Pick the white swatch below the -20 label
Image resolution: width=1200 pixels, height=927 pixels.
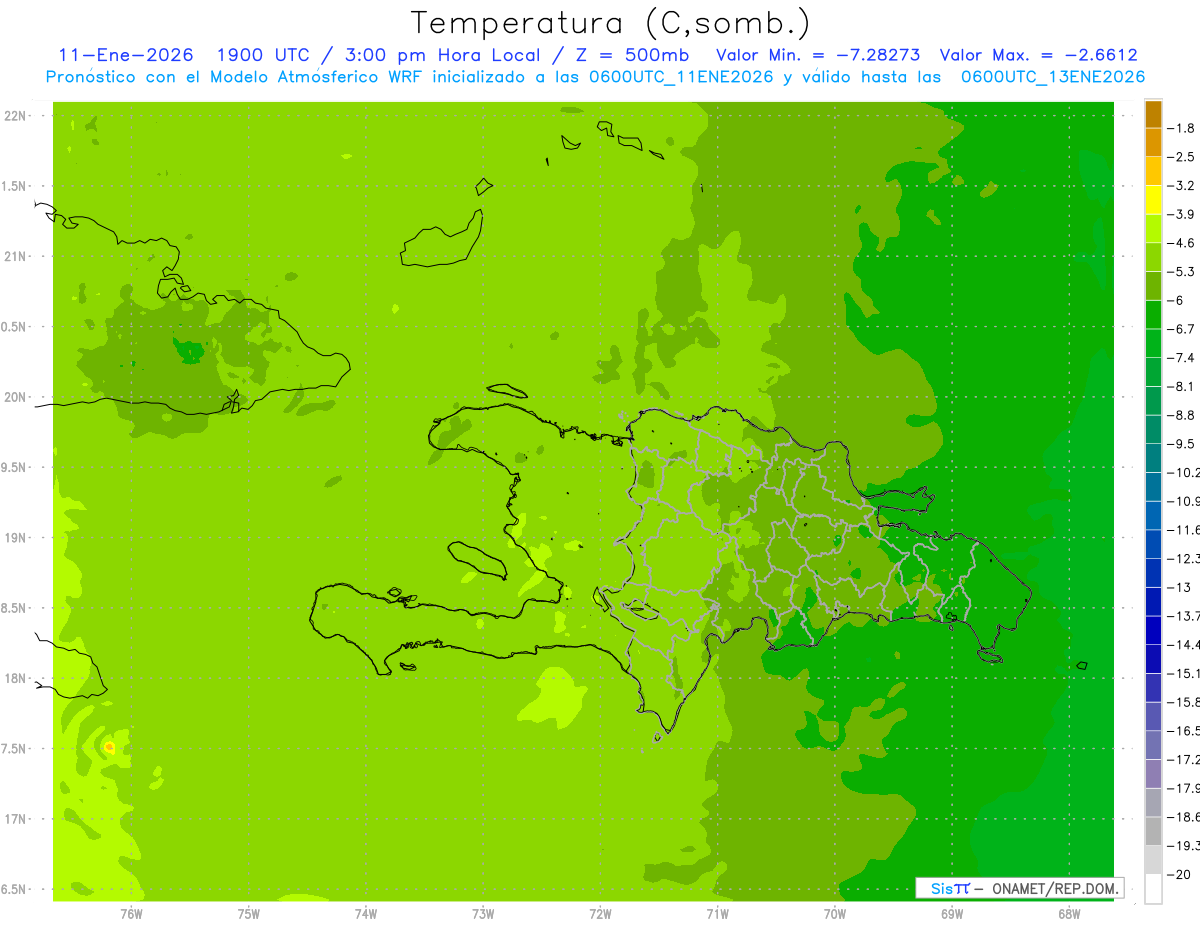point(1153,889)
